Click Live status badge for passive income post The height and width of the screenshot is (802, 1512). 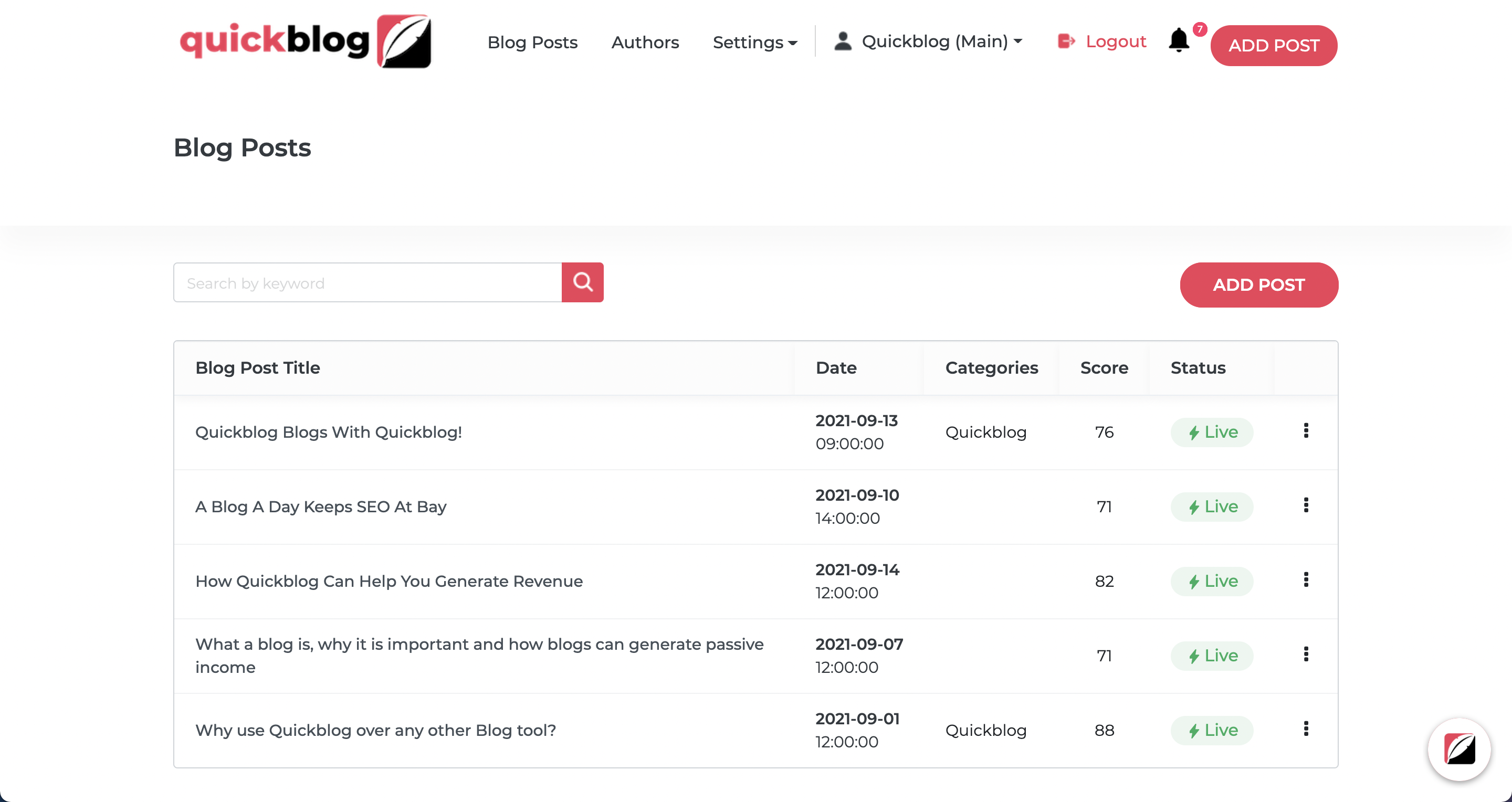[1212, 656]
